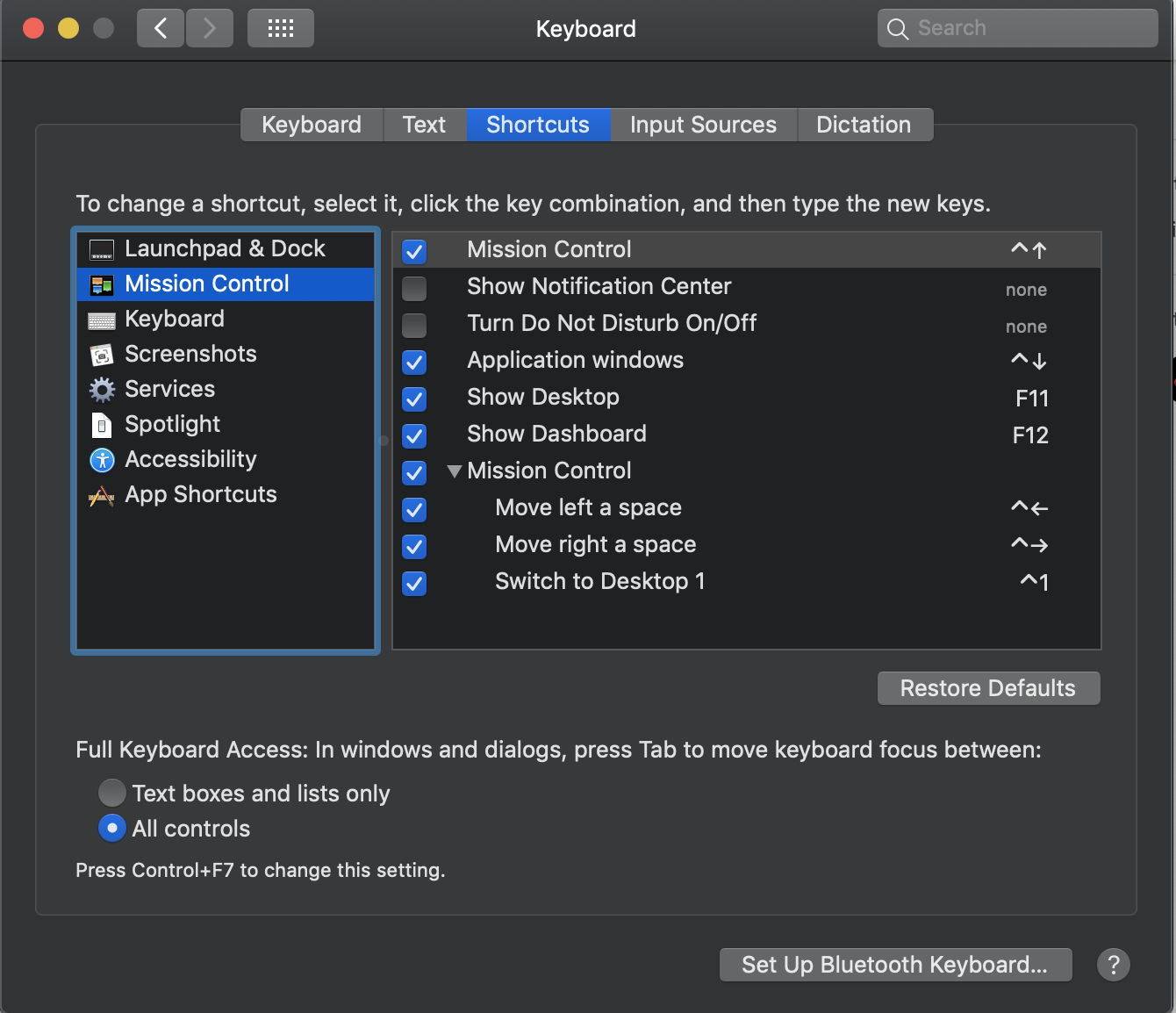Click the Show Desktop F11 key combination

pyautogui.click(x=1032, y=399)
